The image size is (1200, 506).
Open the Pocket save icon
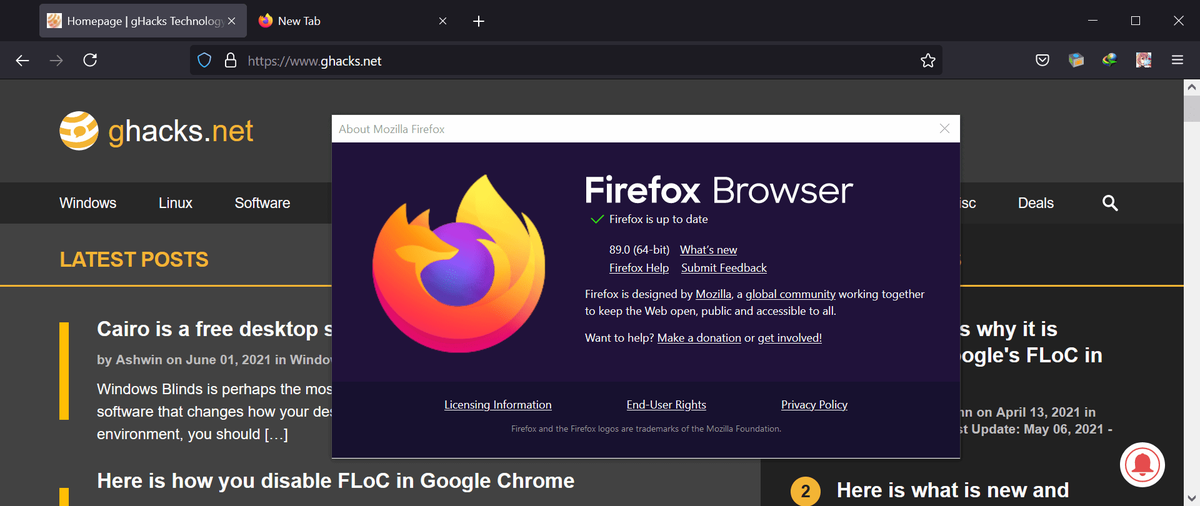[1042, 61]
